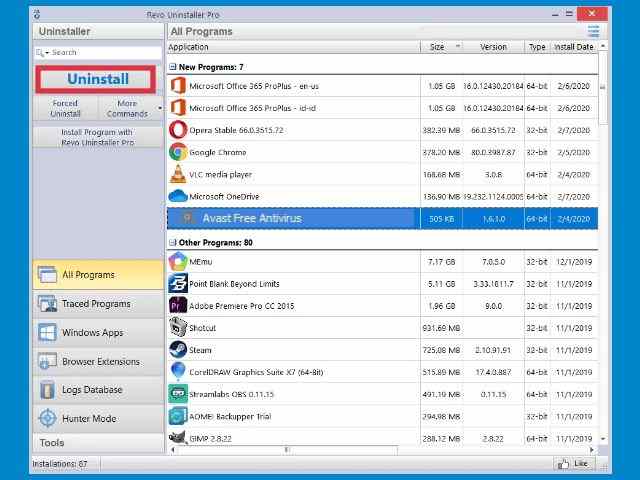
Task: Click the horizontal scrollbar right arrow
Action: pos(592,450)
